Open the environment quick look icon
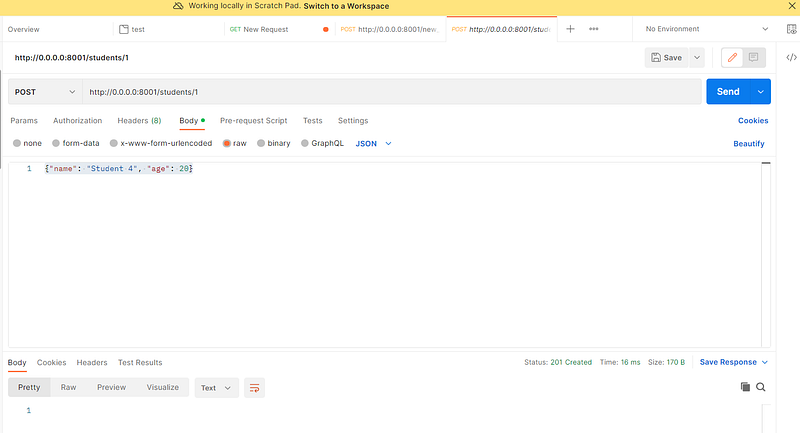Image resolution: width=800 pixels, height=433 pixels. pos(791,29)
